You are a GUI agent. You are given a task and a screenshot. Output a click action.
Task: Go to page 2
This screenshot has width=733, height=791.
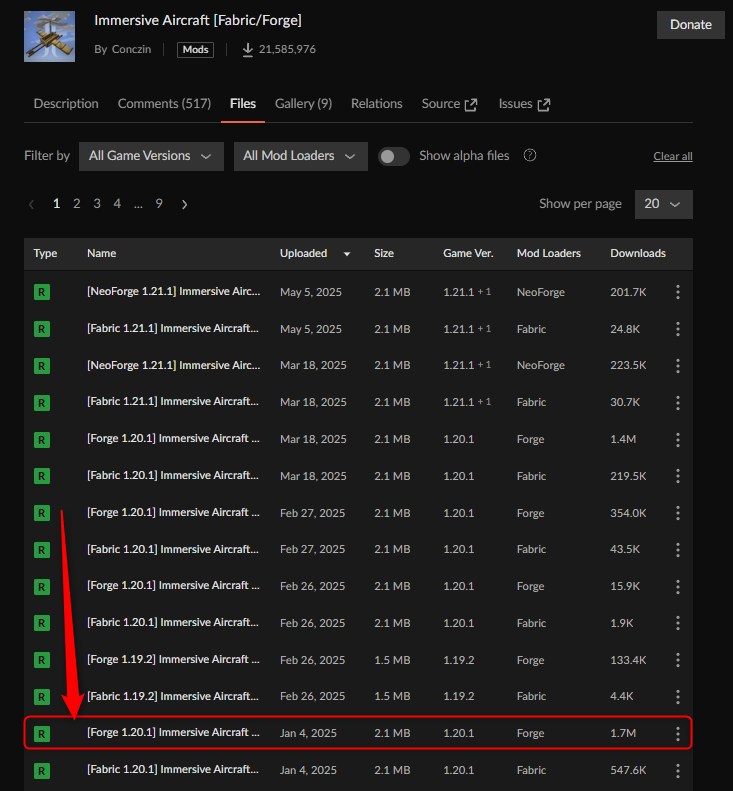tap(77, 204)
